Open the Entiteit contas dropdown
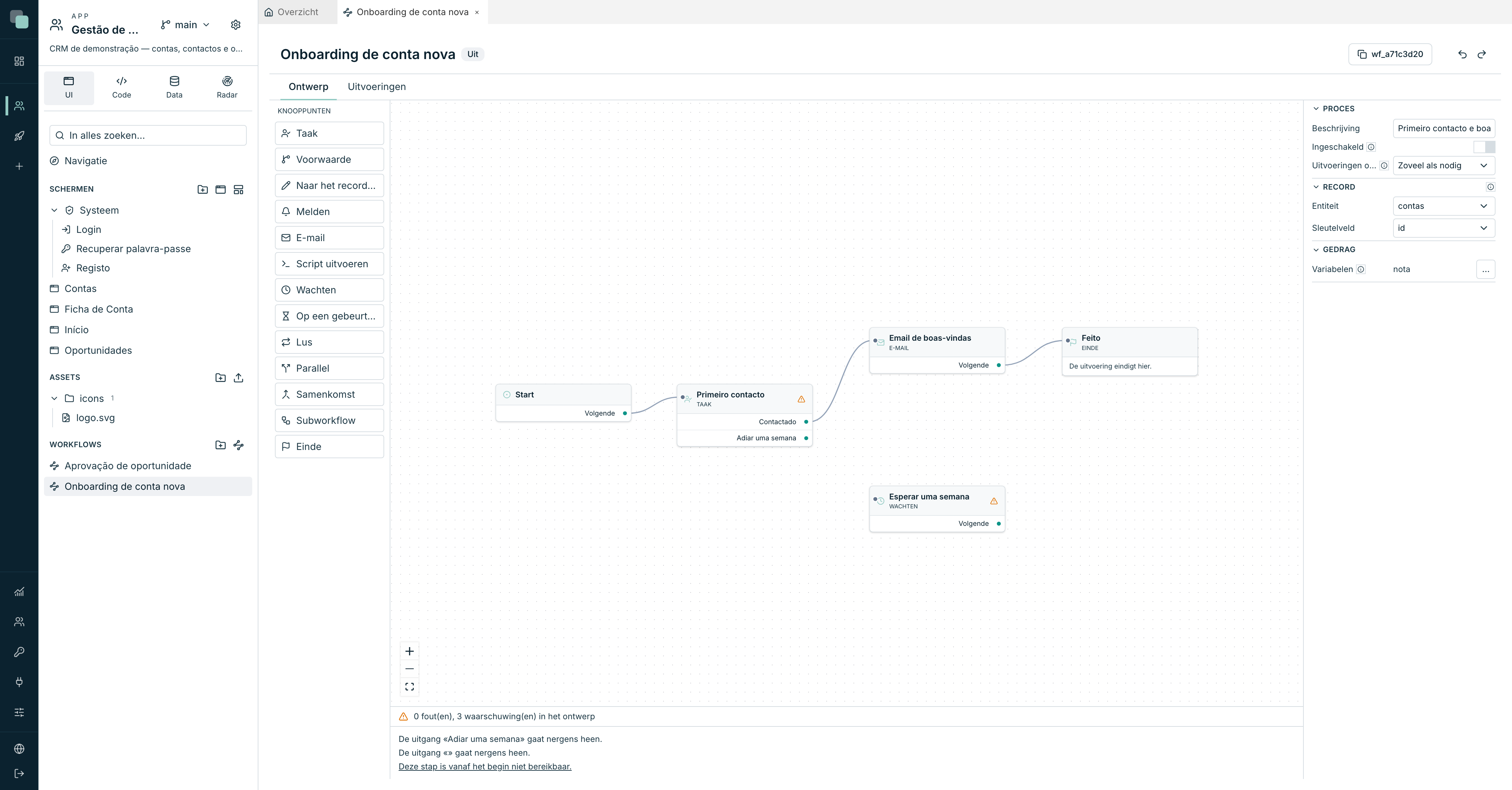The width and height of the screenshot is (1512, 790). pyautogui.click(x=1444, y=206)
